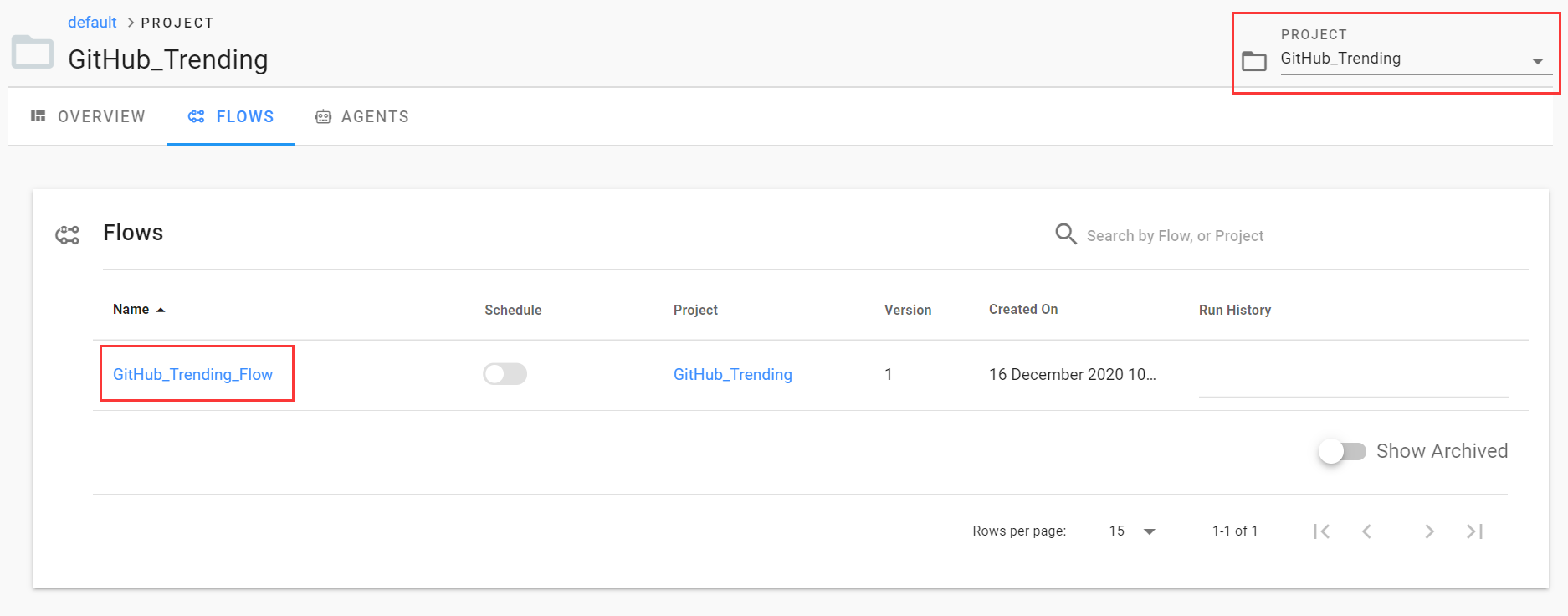Open the Project dropdown showing GitHub_Trending

click(1417, 59)
